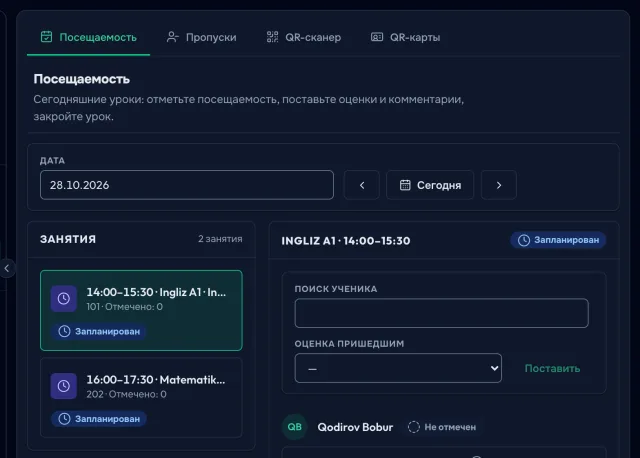Open the Посещаемость tab
This screenshot has width=640, height=458.
tap(89, 37)
